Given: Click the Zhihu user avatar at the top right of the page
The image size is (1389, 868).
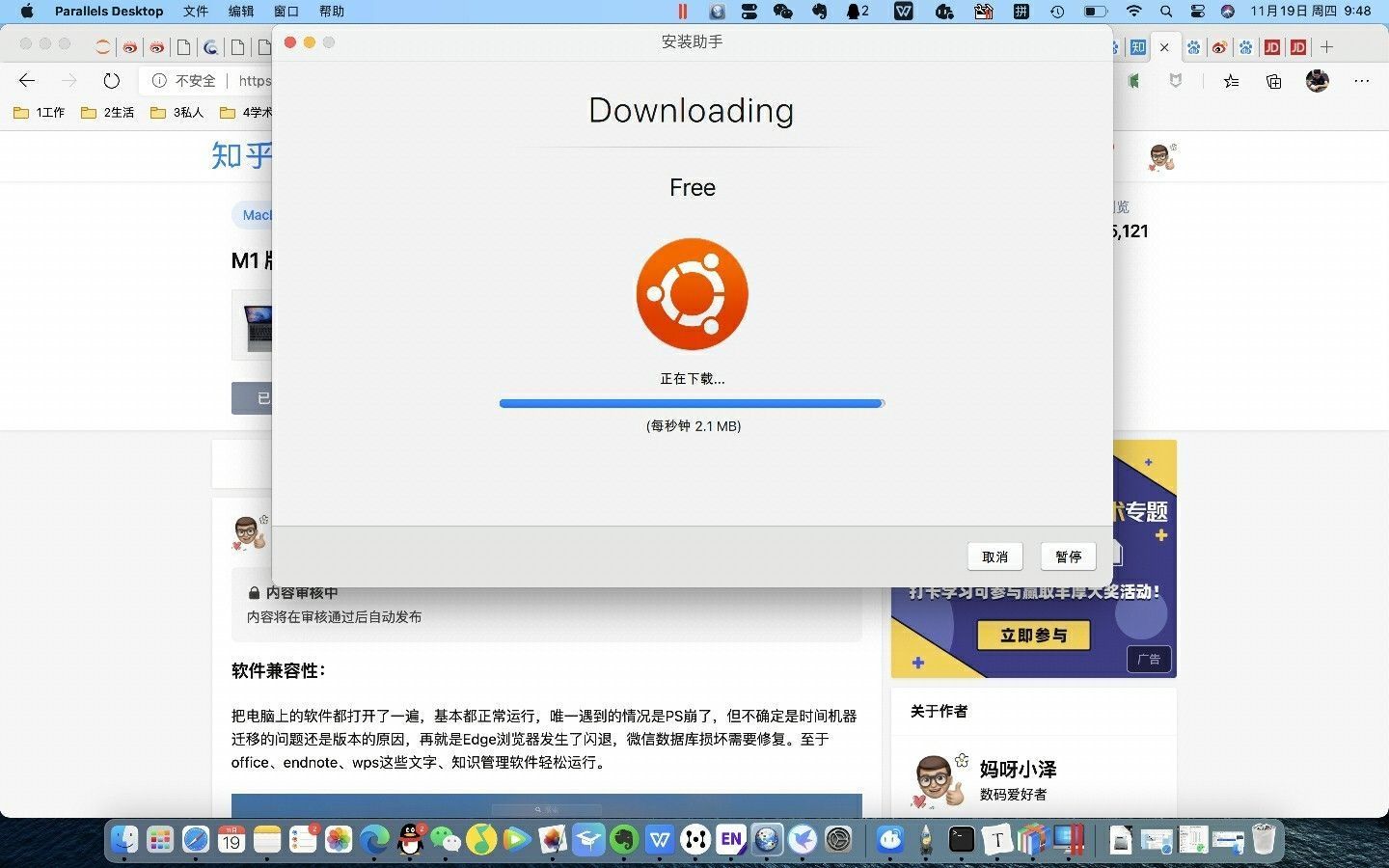Looking at the screenshot, I should coord(1161,156).
